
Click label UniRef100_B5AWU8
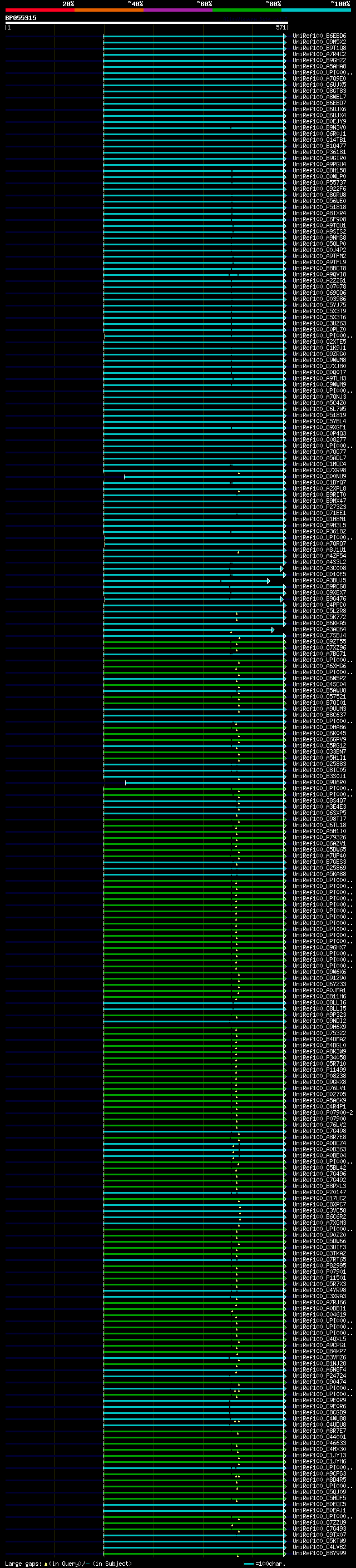point(319,690)
